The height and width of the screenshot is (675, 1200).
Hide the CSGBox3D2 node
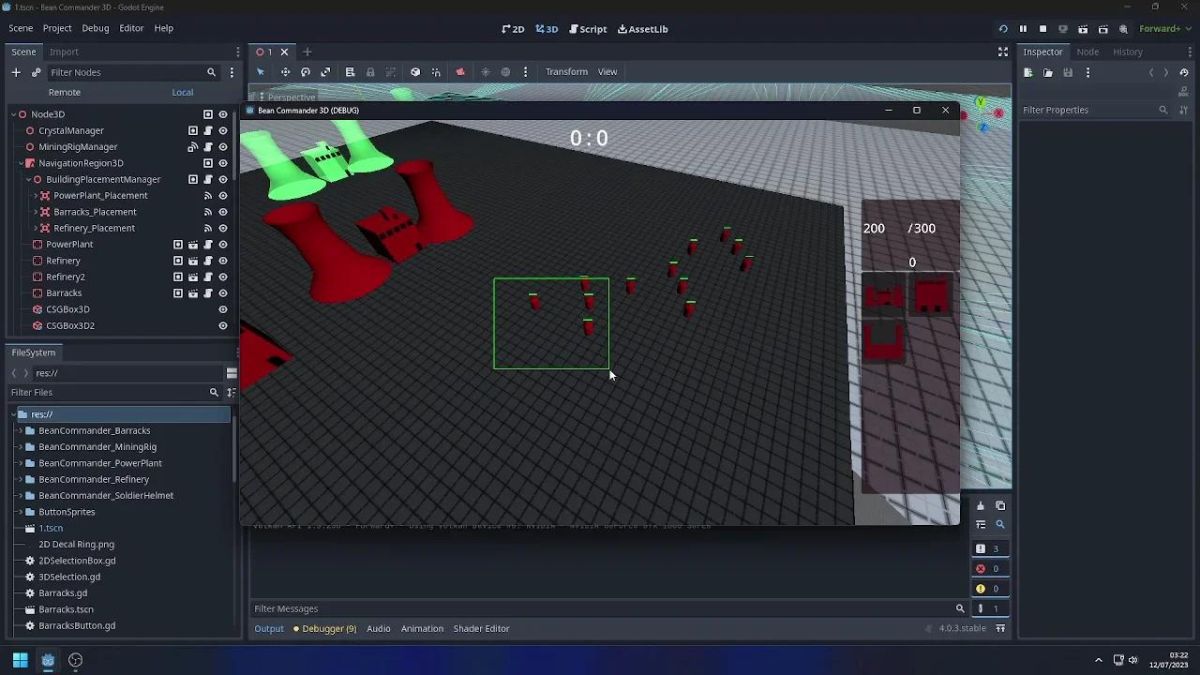223,326
